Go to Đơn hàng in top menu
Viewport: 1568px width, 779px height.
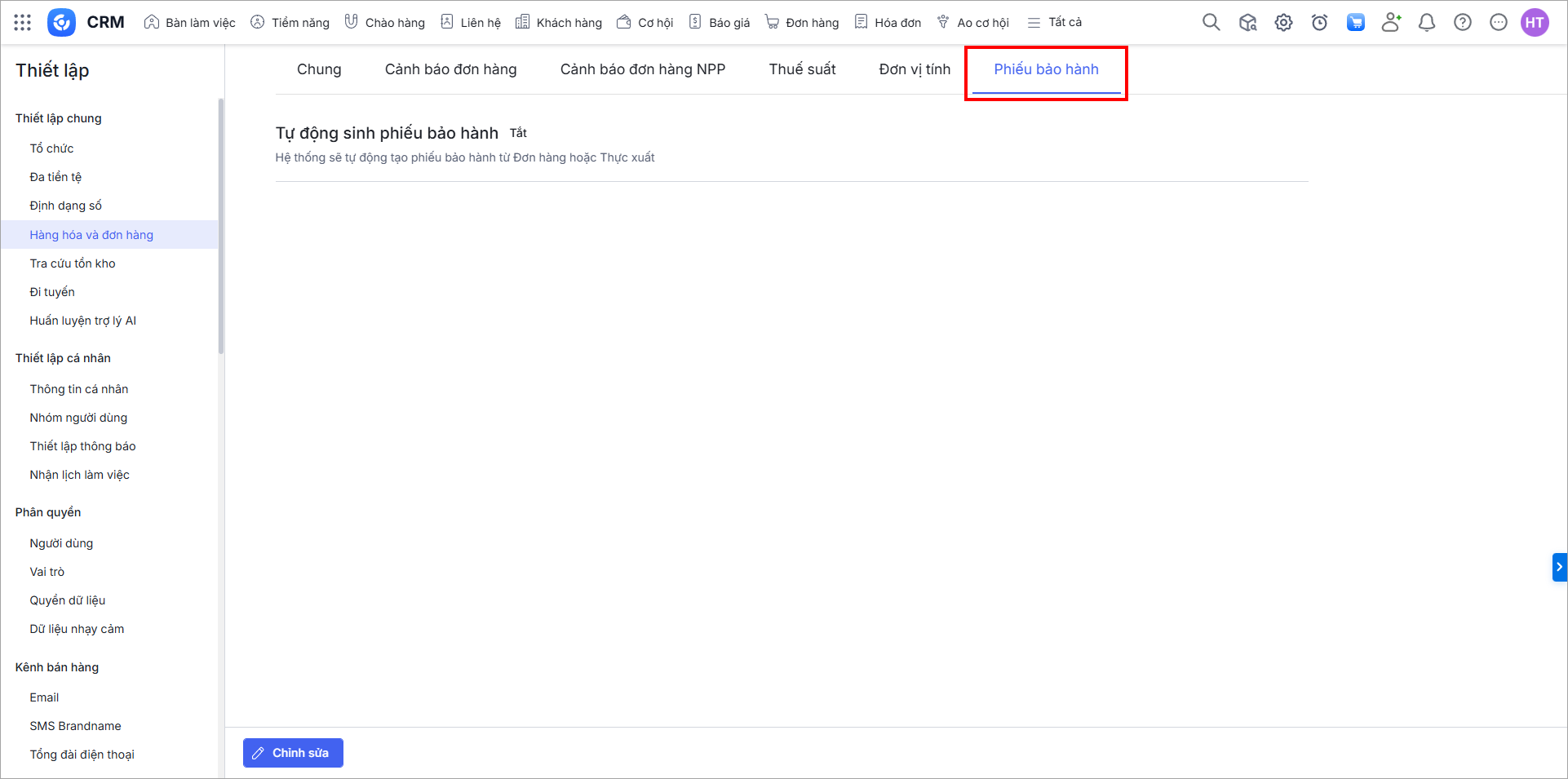(x=802, y=23)
